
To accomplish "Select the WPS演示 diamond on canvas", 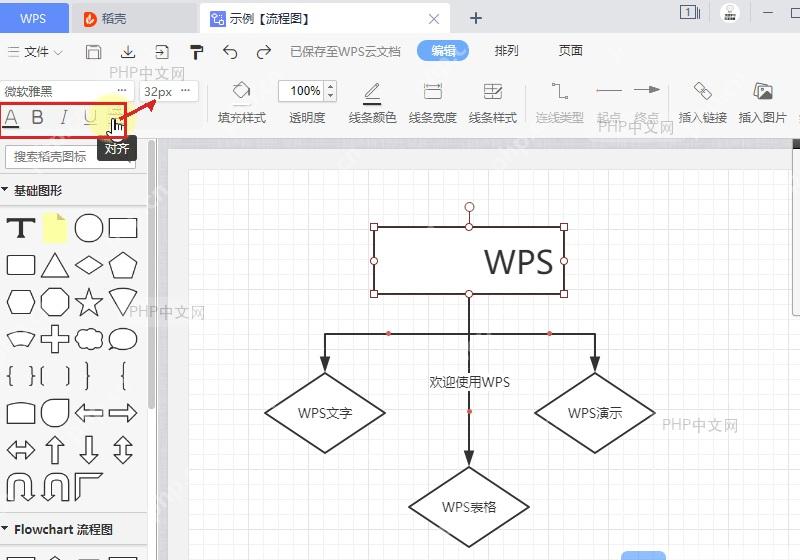I will point(595,413).
